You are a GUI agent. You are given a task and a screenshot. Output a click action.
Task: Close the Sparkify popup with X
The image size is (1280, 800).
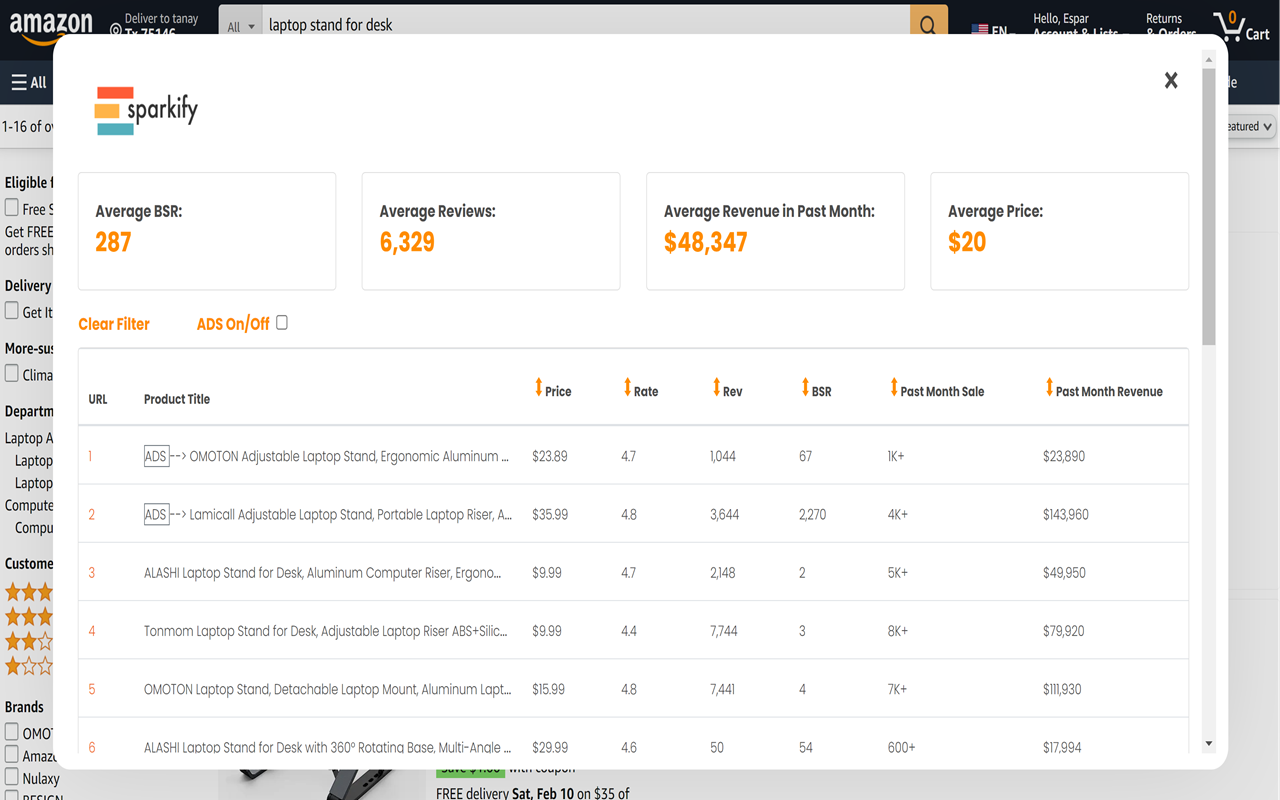pos(1171,81)
